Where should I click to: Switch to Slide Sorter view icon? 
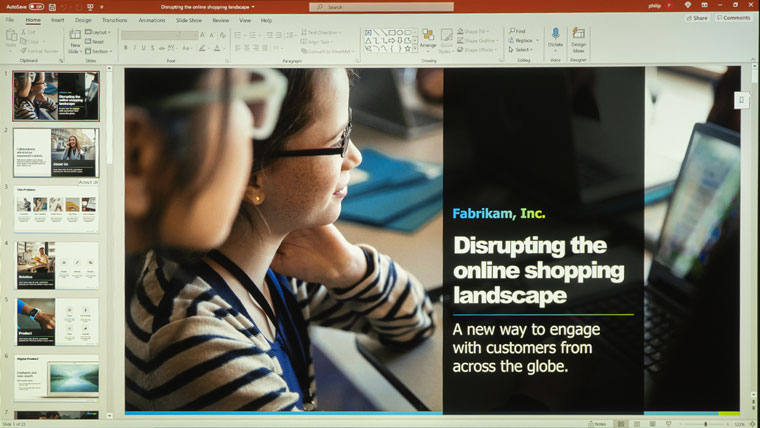(637, 424)
